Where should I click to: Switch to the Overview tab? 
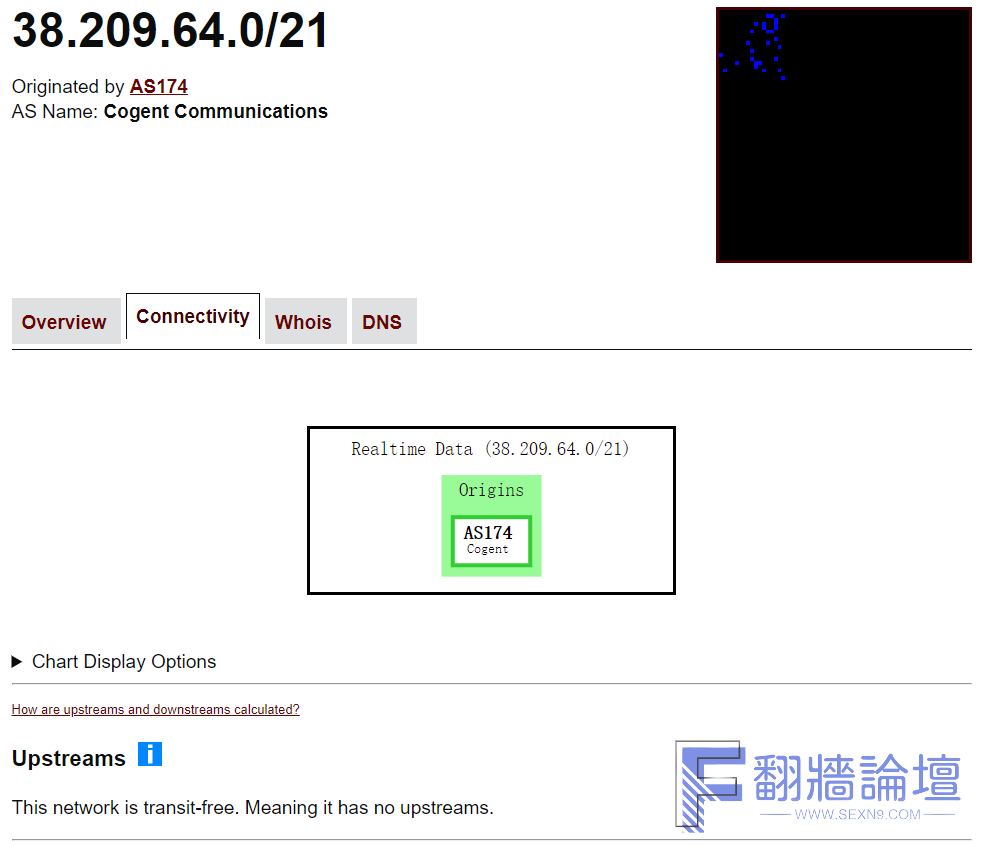tap(66, 321)
